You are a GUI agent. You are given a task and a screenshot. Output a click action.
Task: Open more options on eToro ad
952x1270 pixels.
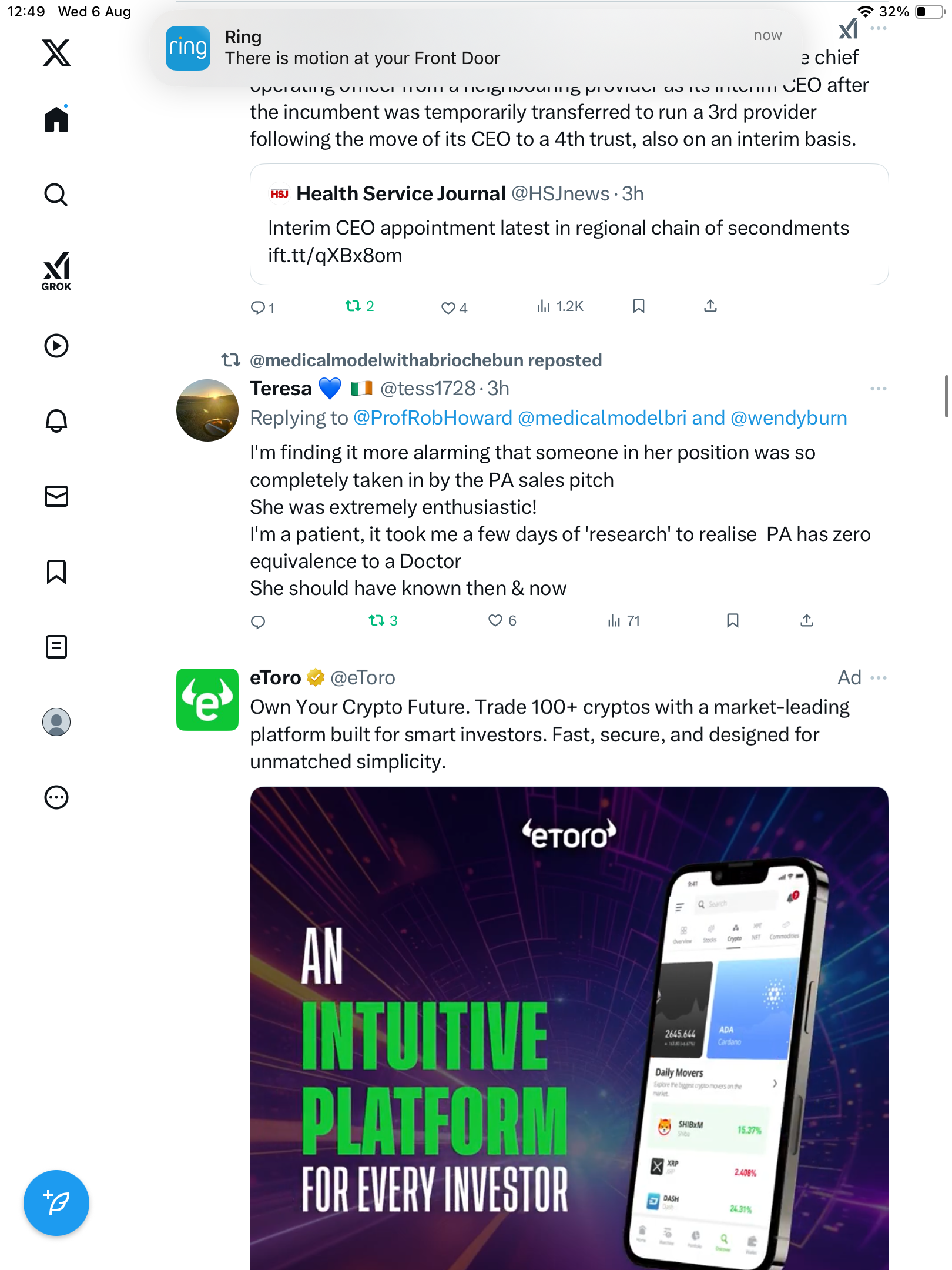tap(878, 678)
